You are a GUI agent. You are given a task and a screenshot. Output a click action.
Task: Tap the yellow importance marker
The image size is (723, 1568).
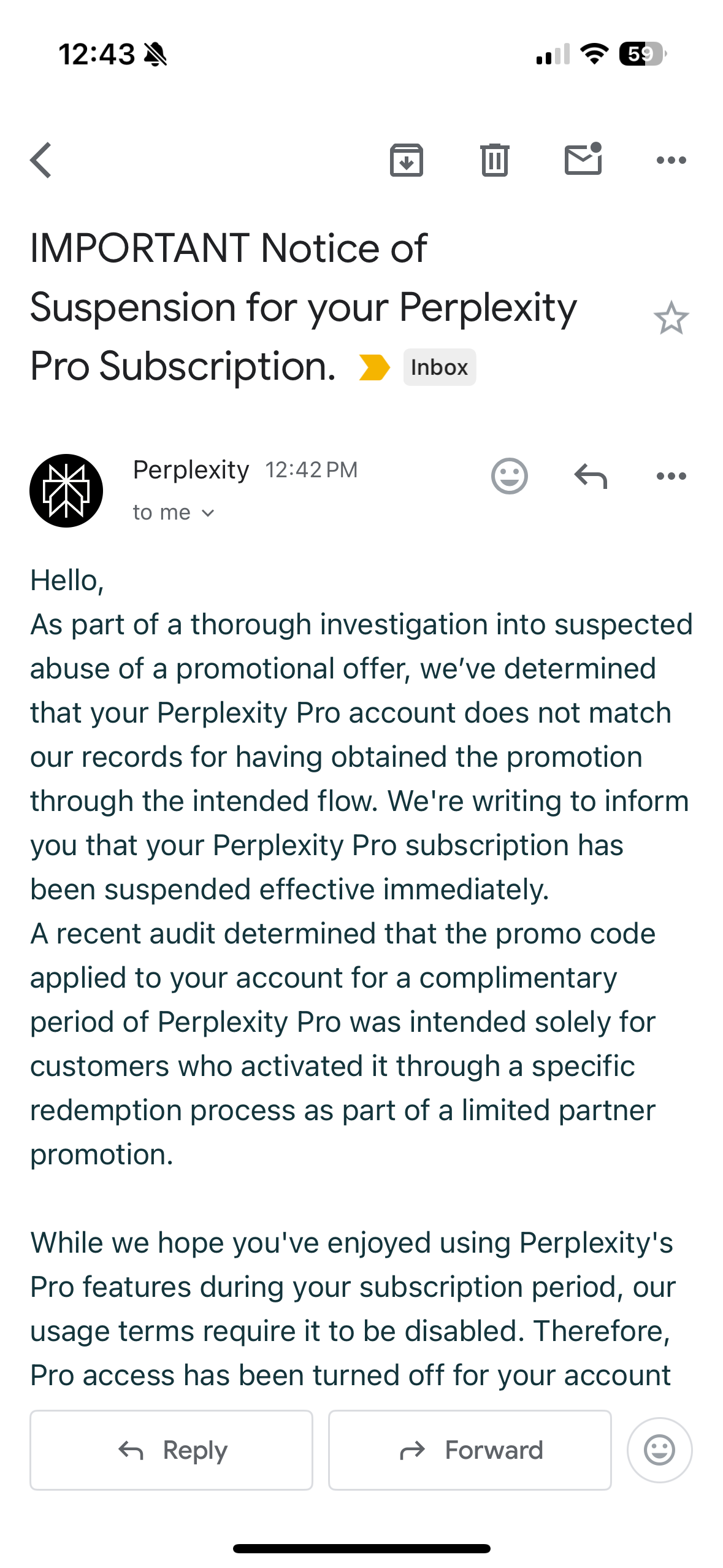coord(374,367)
